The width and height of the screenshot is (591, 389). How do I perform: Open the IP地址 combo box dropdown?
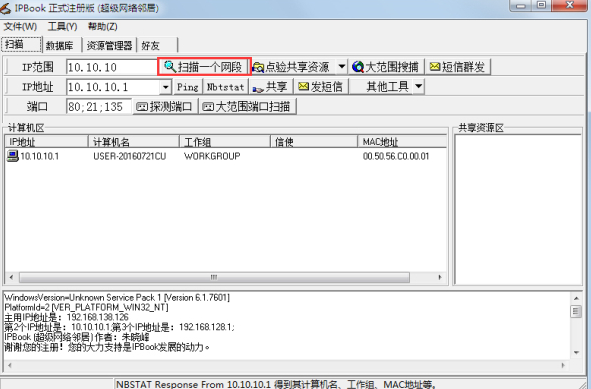point(165,87)
